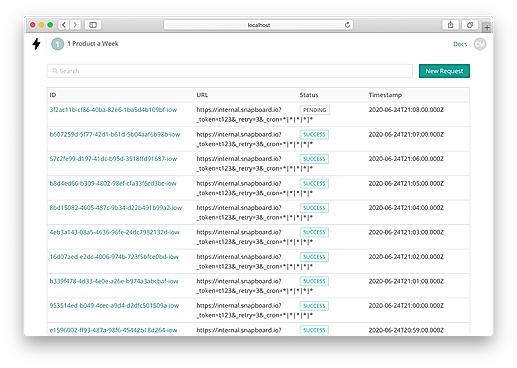Image resolution: width=517 pixels, height=368 pixels.
Task: Open request ID starting 57c2fe99
Action: (x=113, y=159)
